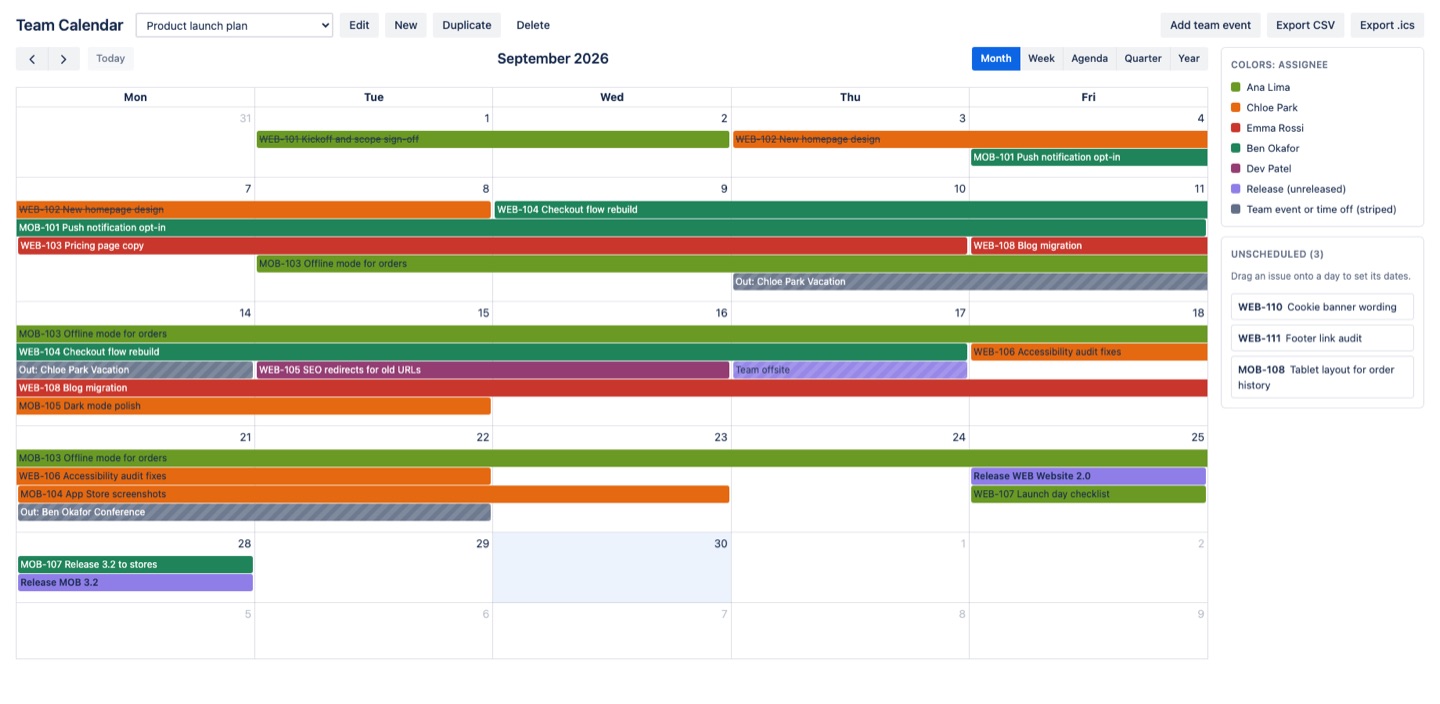Click the Team event or time off swatch
Screen dimensions: 1440x704
click(1236, 210)
